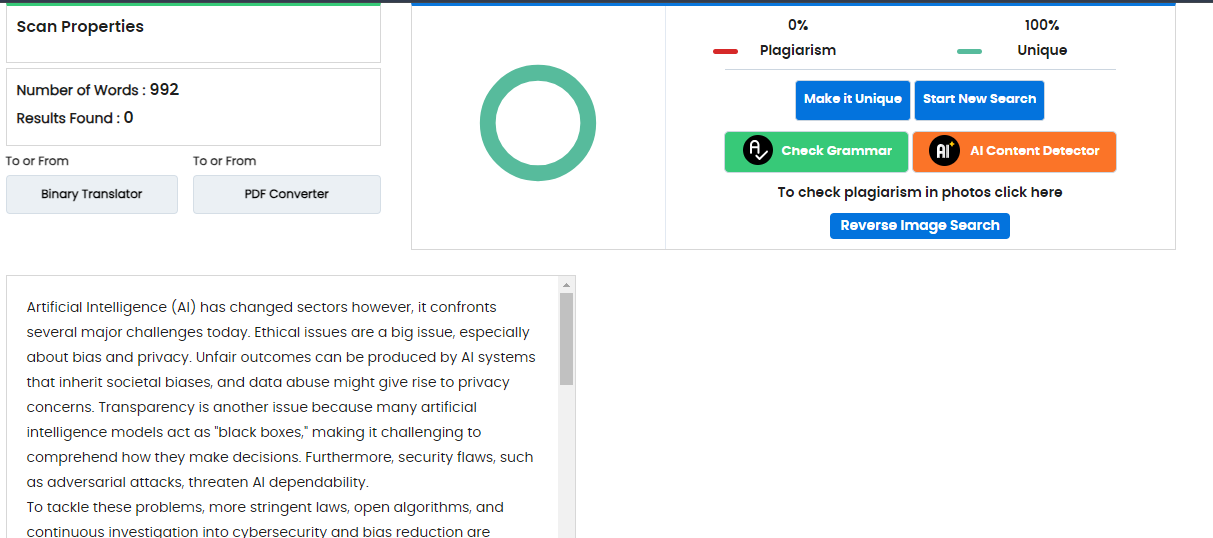Open the Binary Translator tool

point(92,194)
